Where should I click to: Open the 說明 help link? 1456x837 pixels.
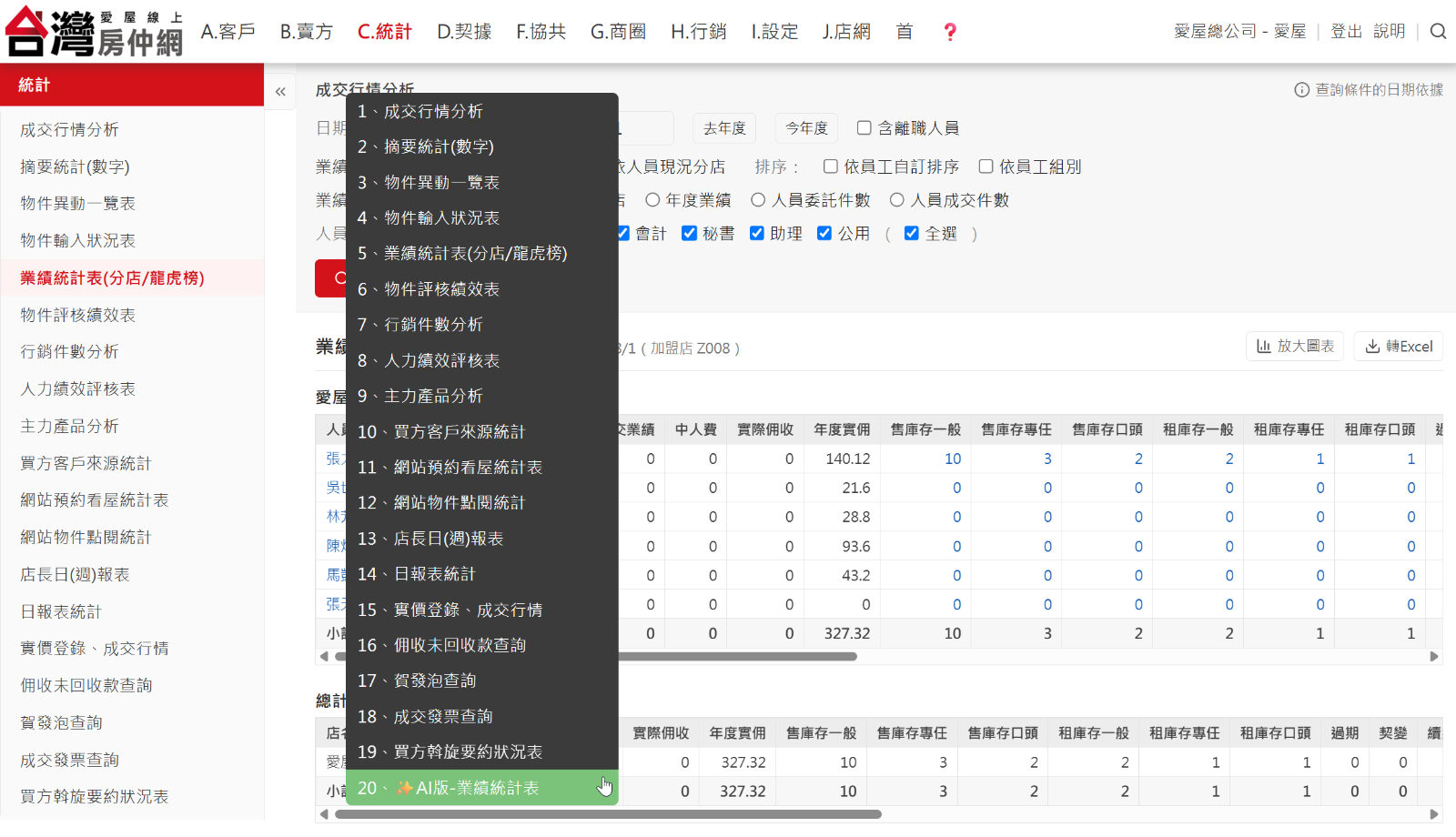(x=1389, y=31)
